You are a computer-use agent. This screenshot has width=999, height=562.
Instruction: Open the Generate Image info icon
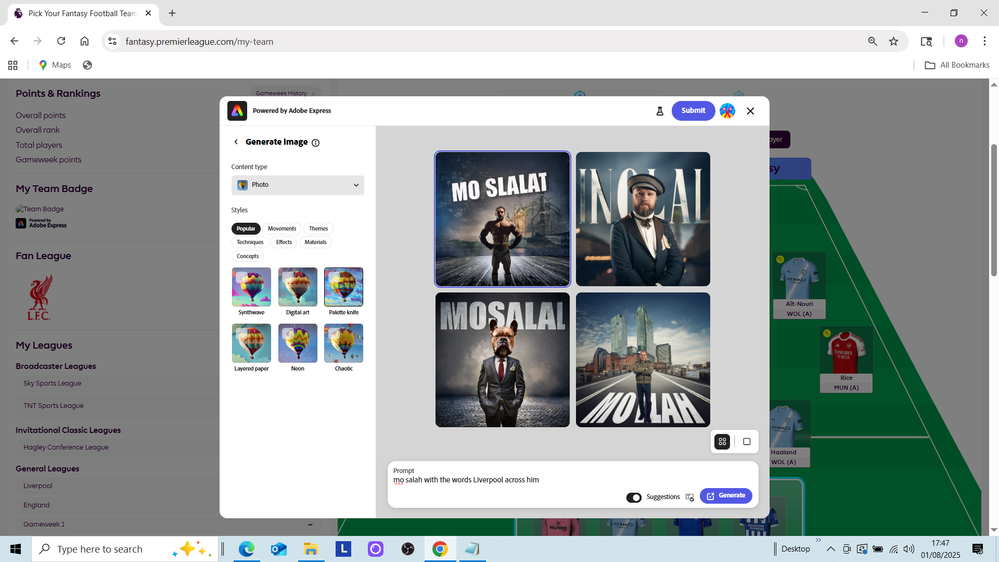pos(315,143)
